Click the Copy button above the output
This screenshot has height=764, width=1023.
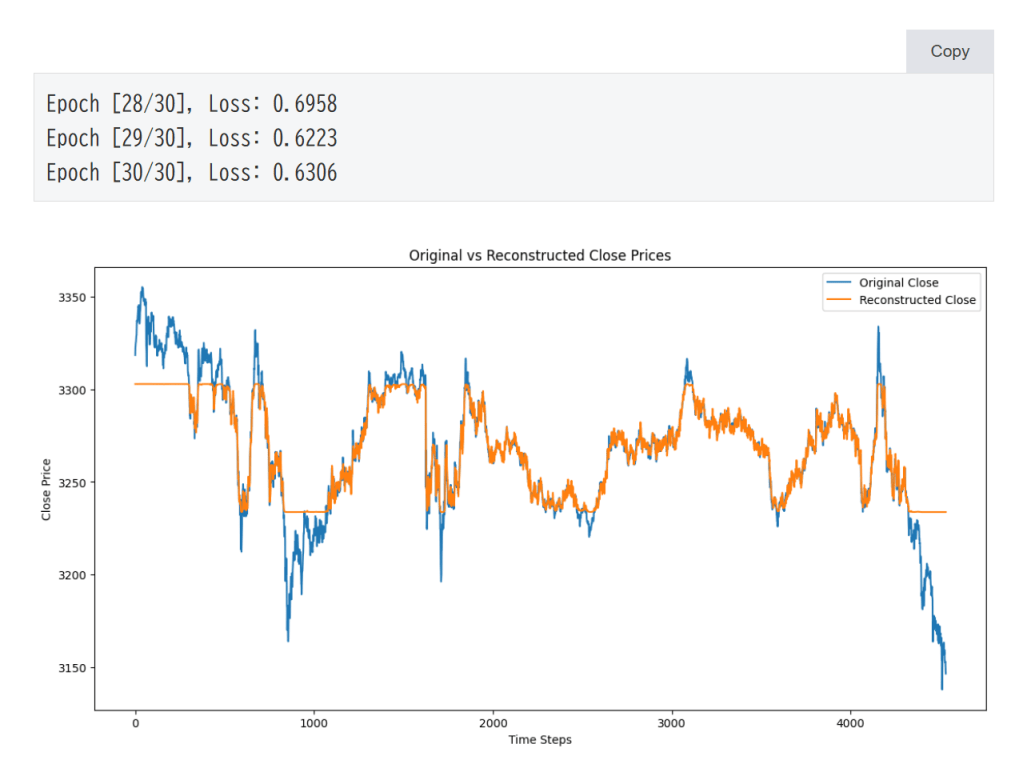coord(949,52)
